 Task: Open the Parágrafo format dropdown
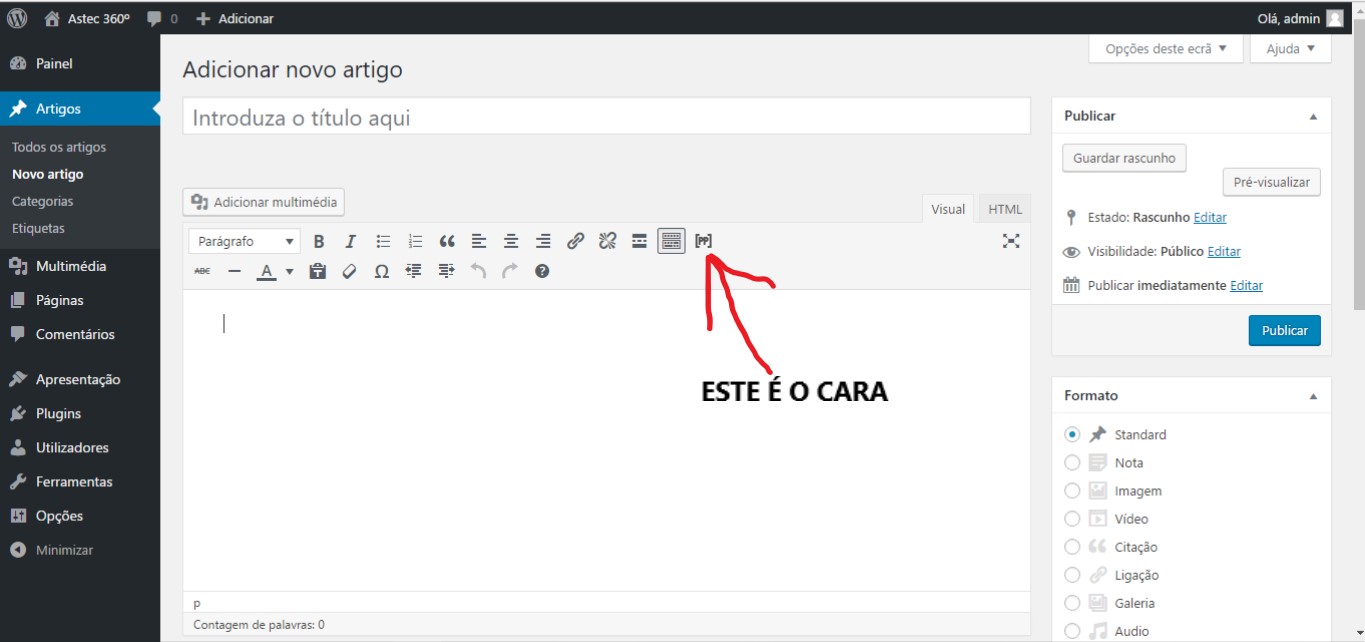click(x=247, y=241)
